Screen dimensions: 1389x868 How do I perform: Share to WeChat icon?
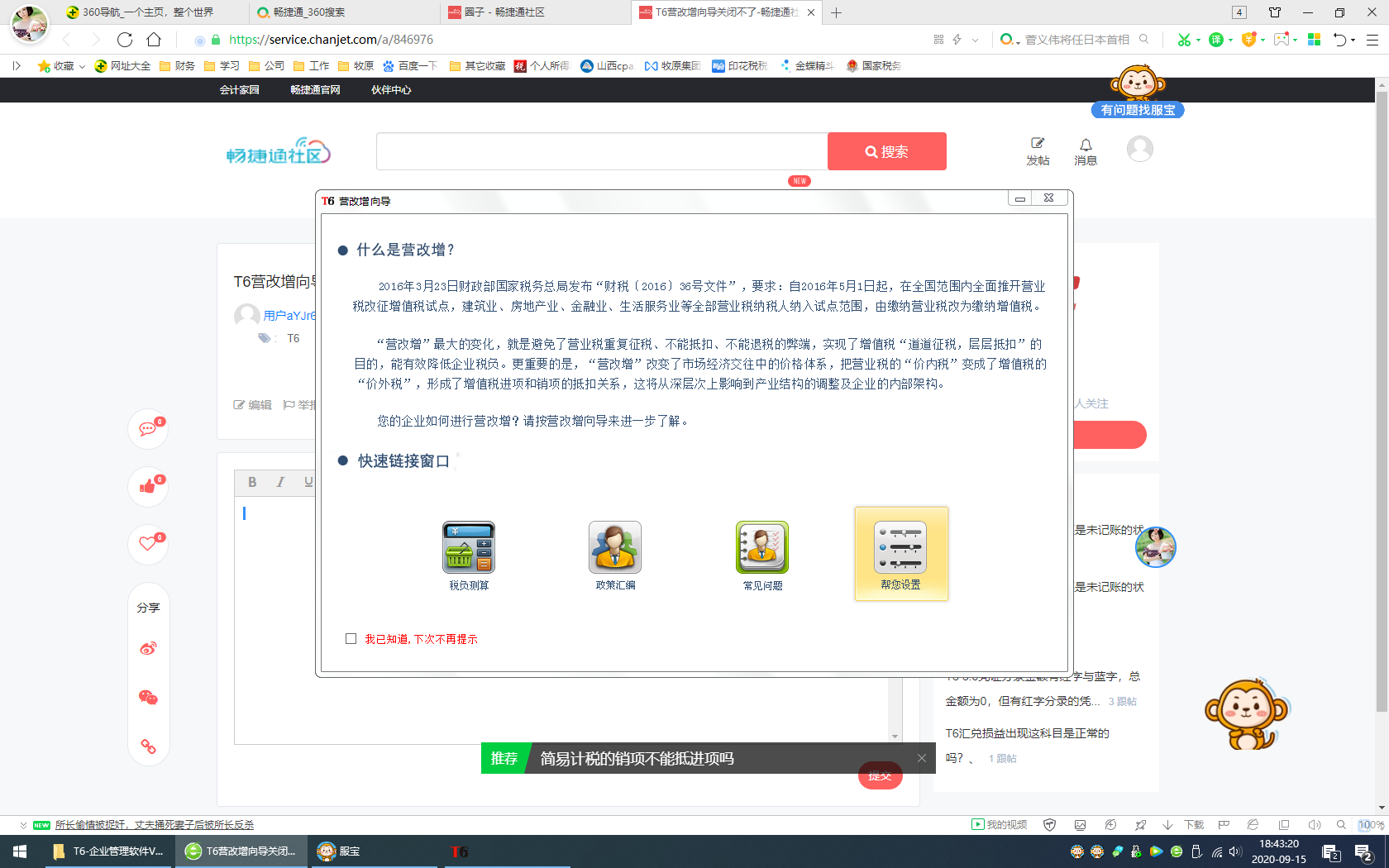click(148, 698)
